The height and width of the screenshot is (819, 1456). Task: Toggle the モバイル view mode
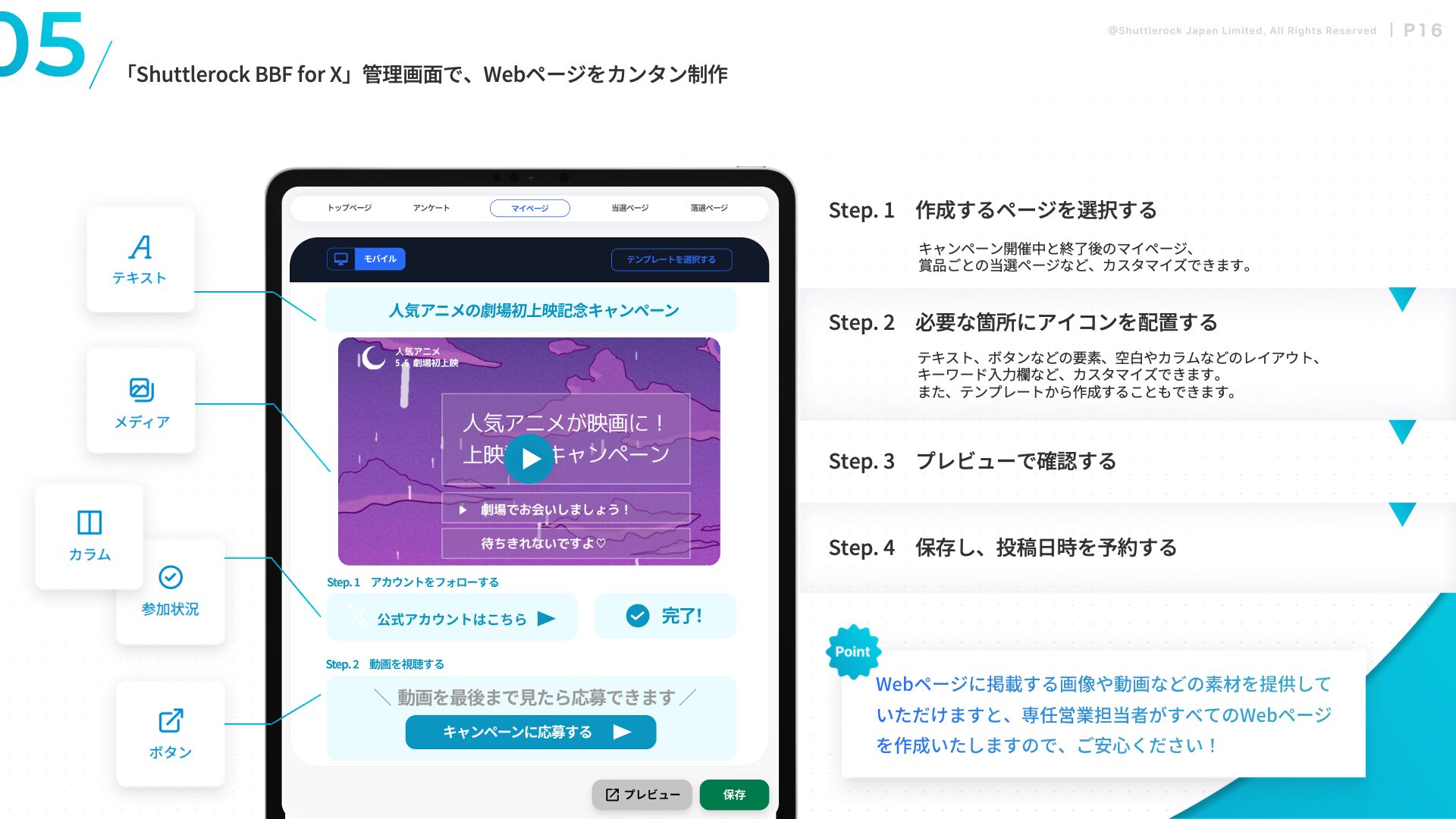[x=380, y=259]
